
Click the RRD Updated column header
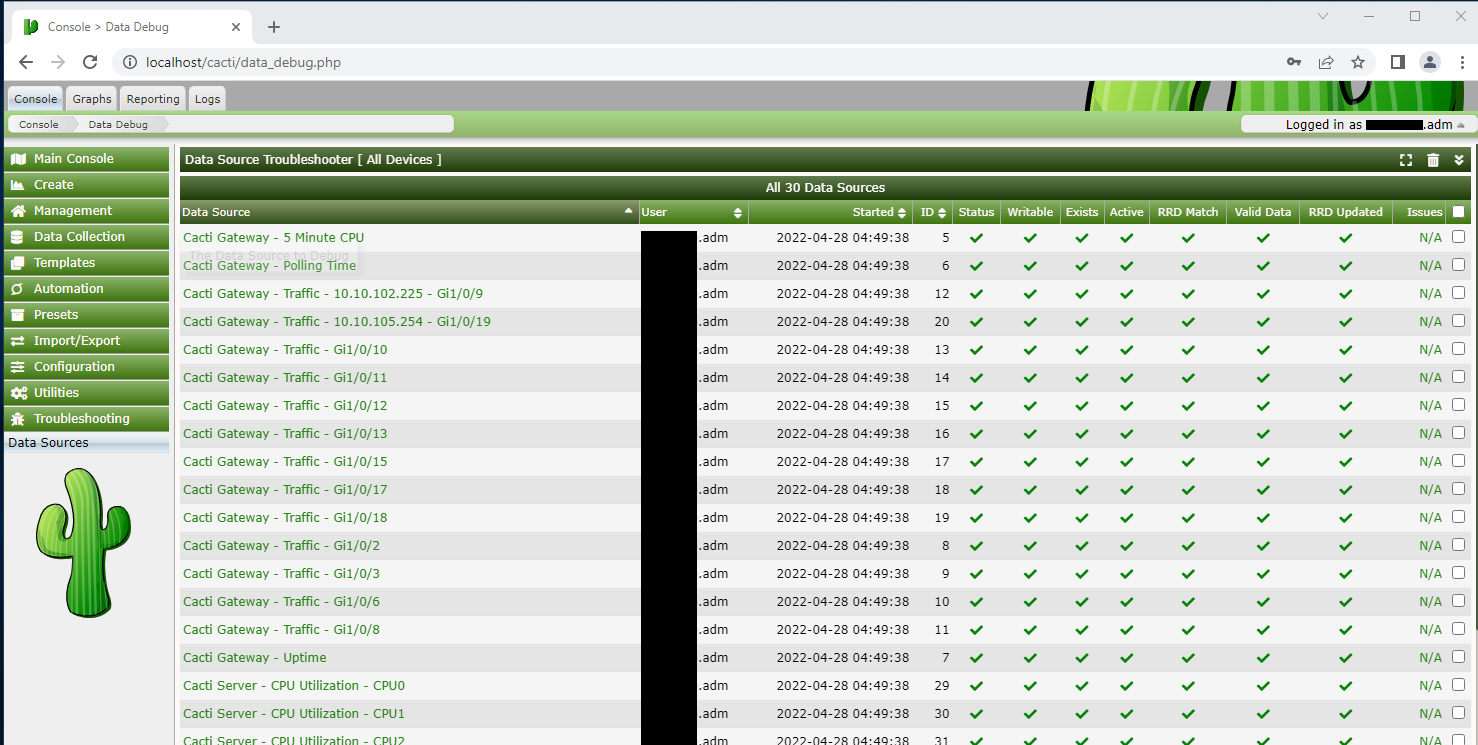1345,212
